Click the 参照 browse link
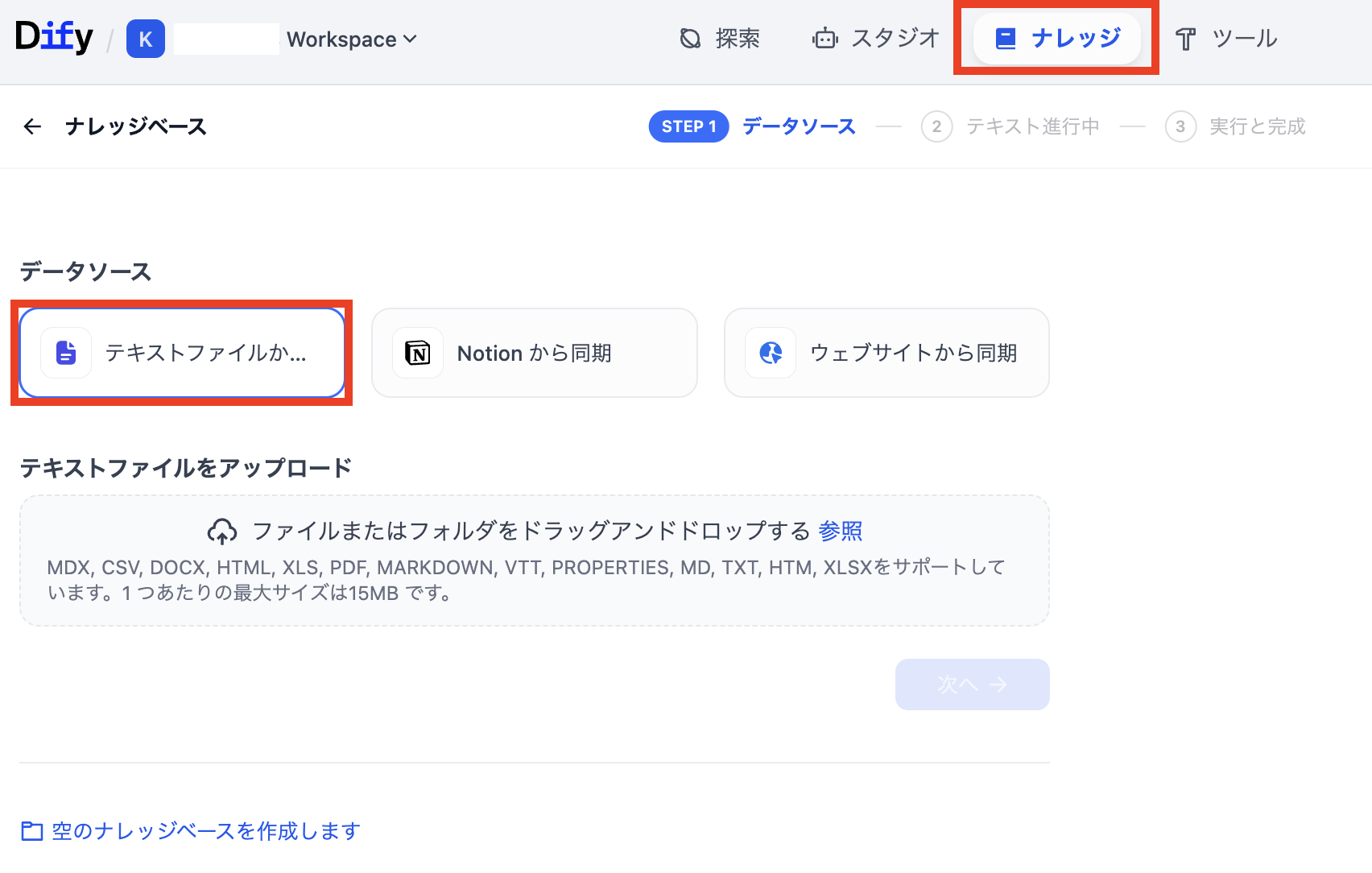Viewport: 1372px width, 873px height. [x=840, y=532]
